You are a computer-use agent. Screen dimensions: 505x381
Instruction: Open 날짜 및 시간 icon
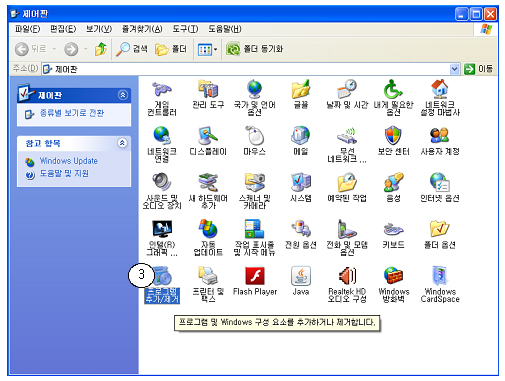[x=347, y=89]
